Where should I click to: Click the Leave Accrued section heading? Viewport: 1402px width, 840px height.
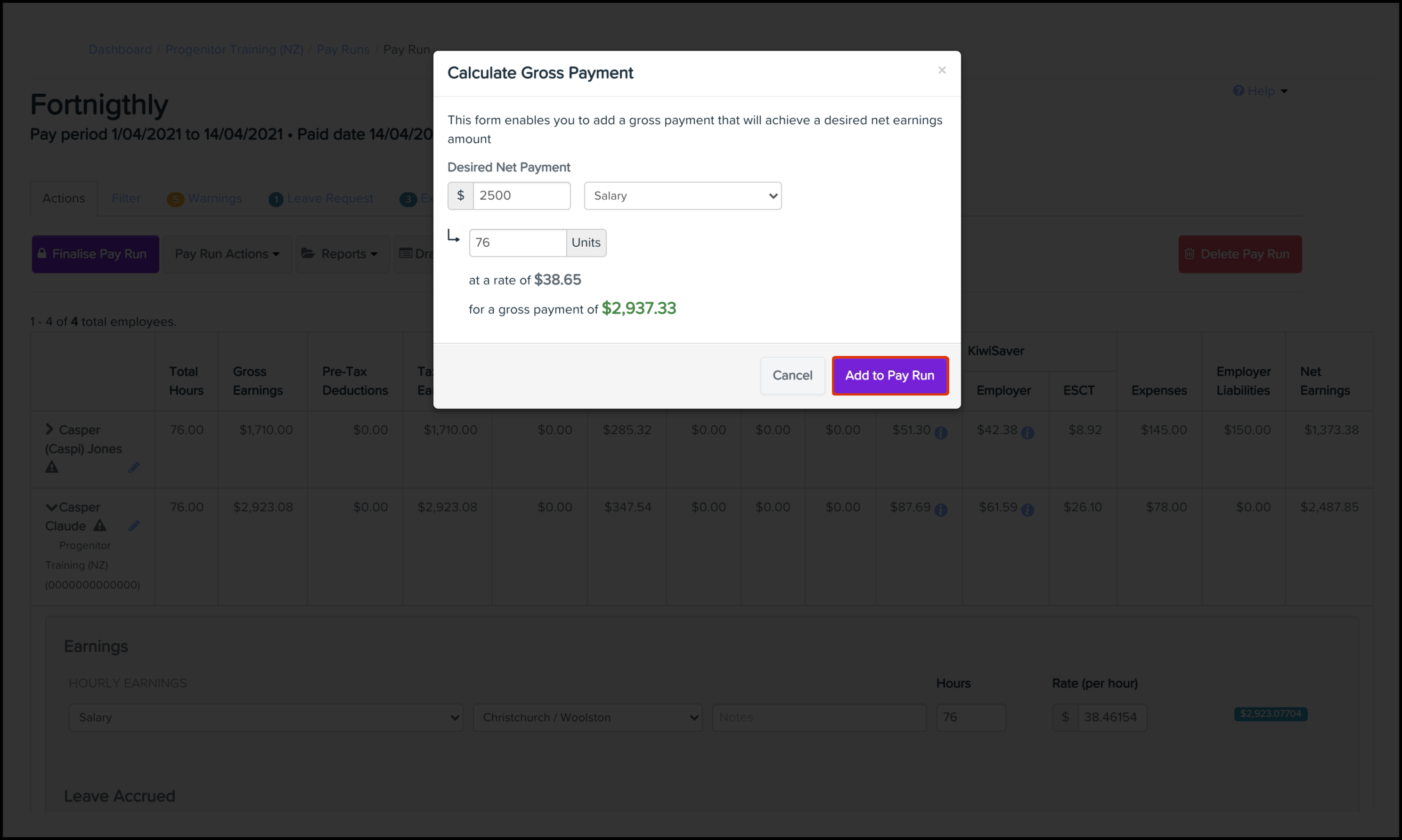pos(120,796)
